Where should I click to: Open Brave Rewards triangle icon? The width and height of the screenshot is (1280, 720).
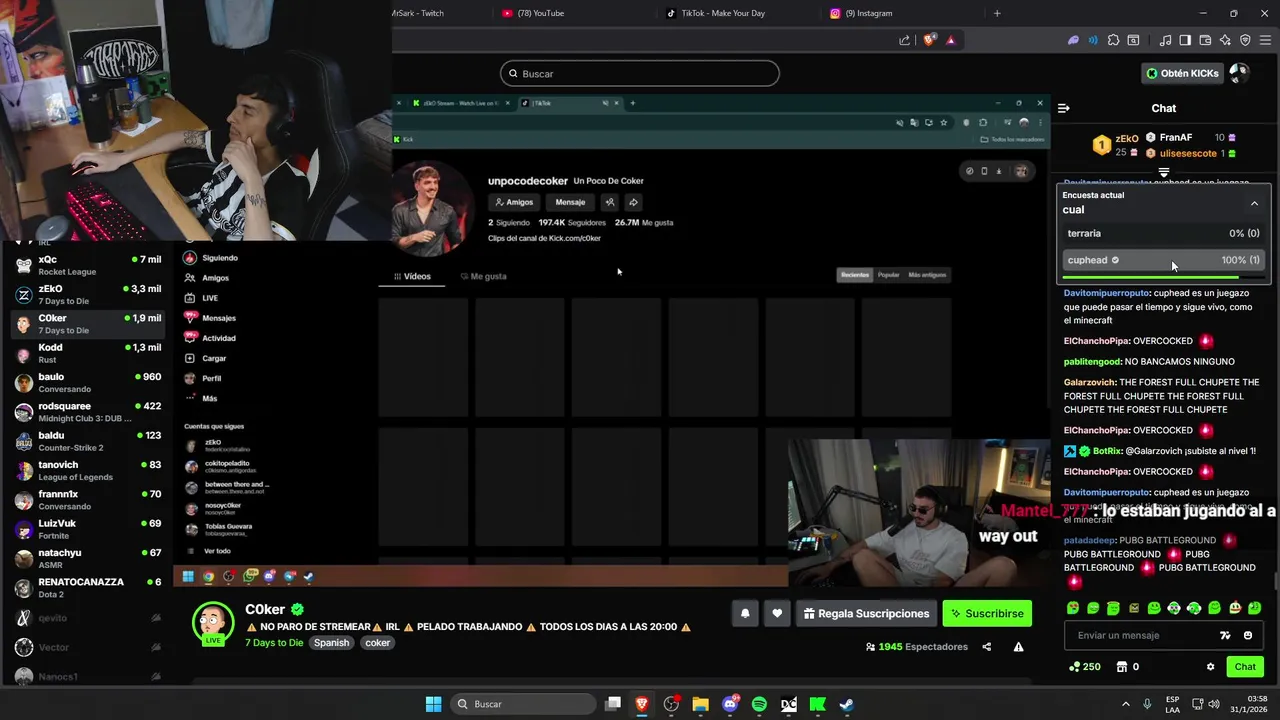[950, 40]
